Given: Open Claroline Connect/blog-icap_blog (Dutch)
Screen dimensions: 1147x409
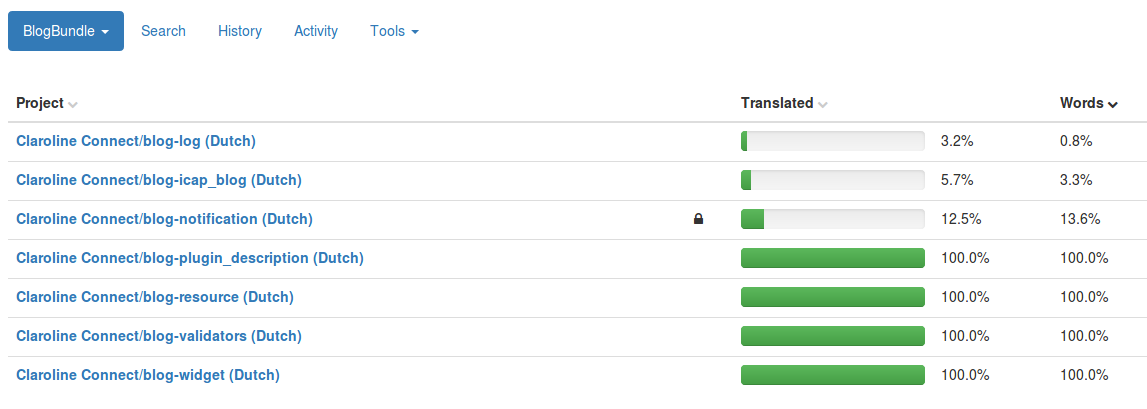Looking at the screenshot, I should click(159, 180).
